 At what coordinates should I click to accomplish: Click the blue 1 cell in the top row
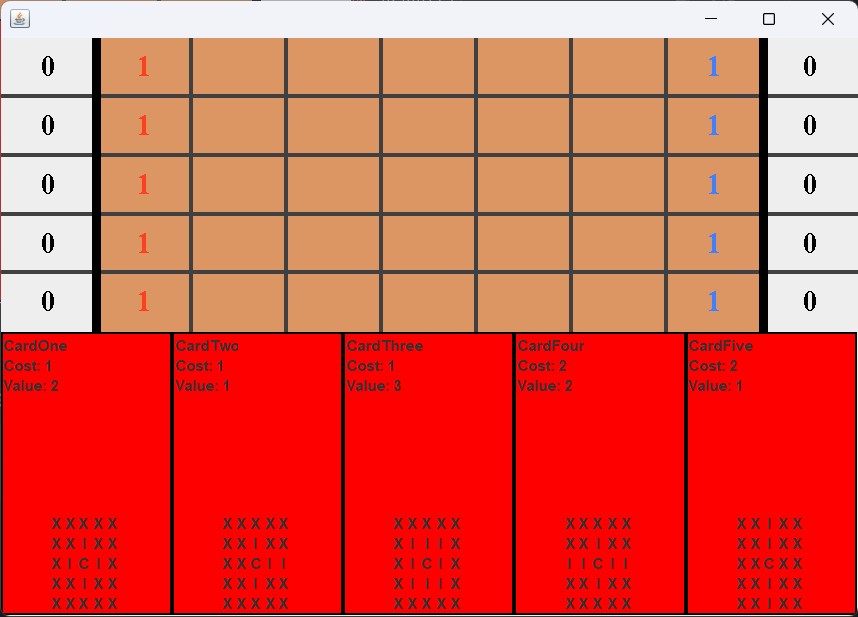click(713, 66)
